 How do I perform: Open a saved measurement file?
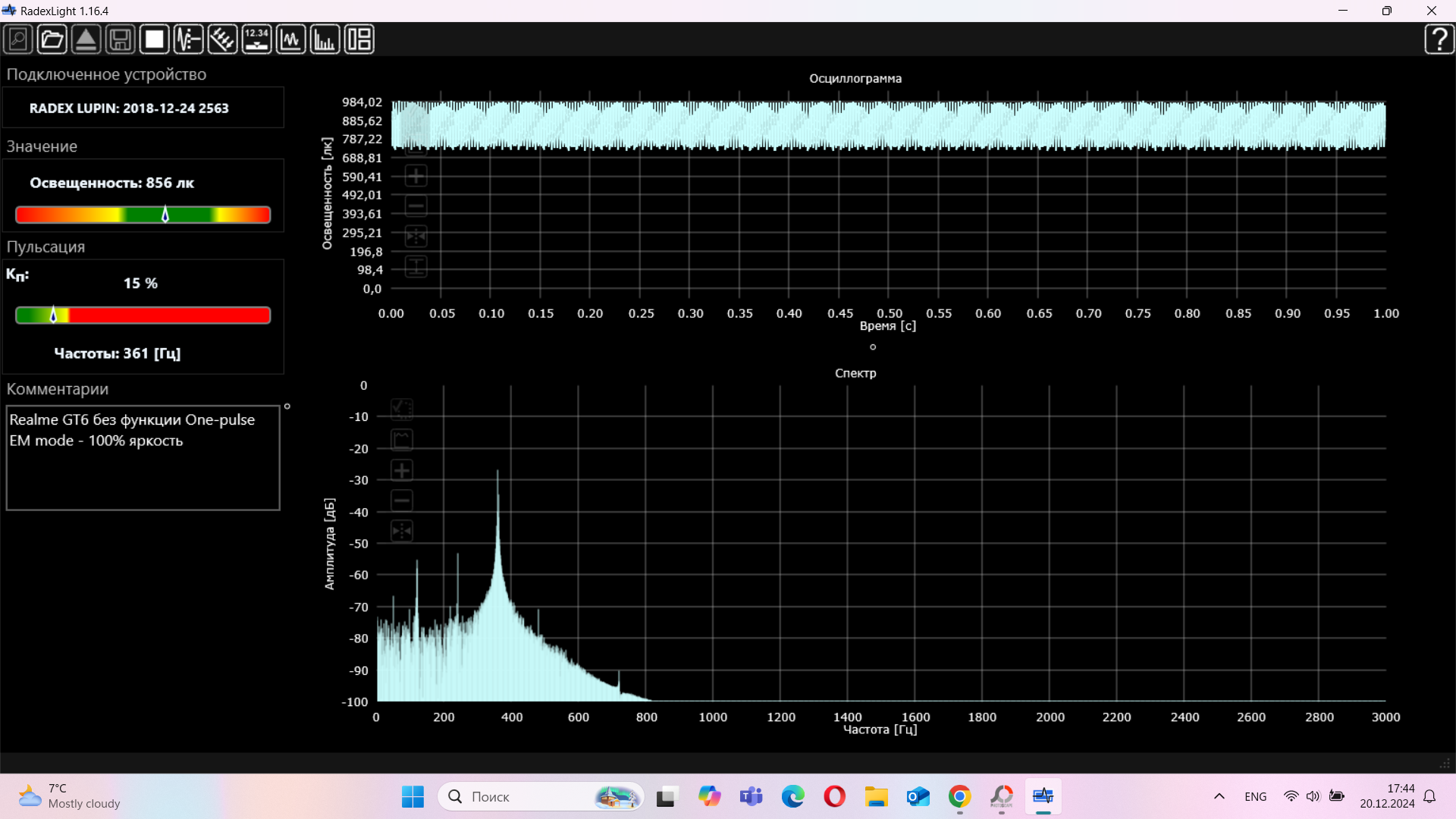point(52,39)
